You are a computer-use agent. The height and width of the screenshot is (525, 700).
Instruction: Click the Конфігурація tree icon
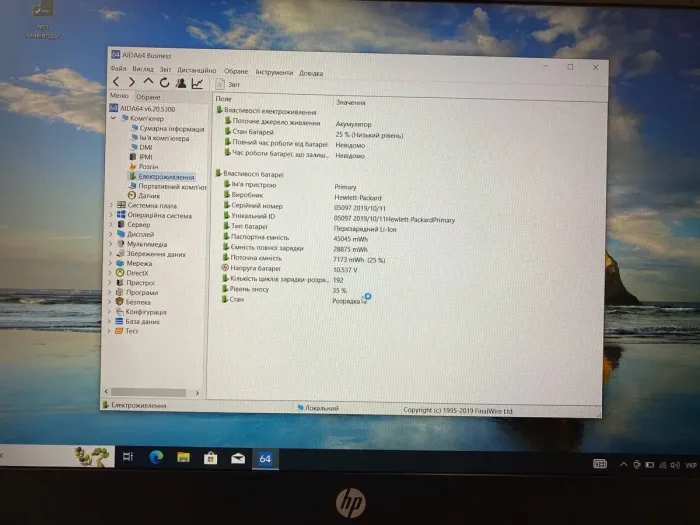119,312
